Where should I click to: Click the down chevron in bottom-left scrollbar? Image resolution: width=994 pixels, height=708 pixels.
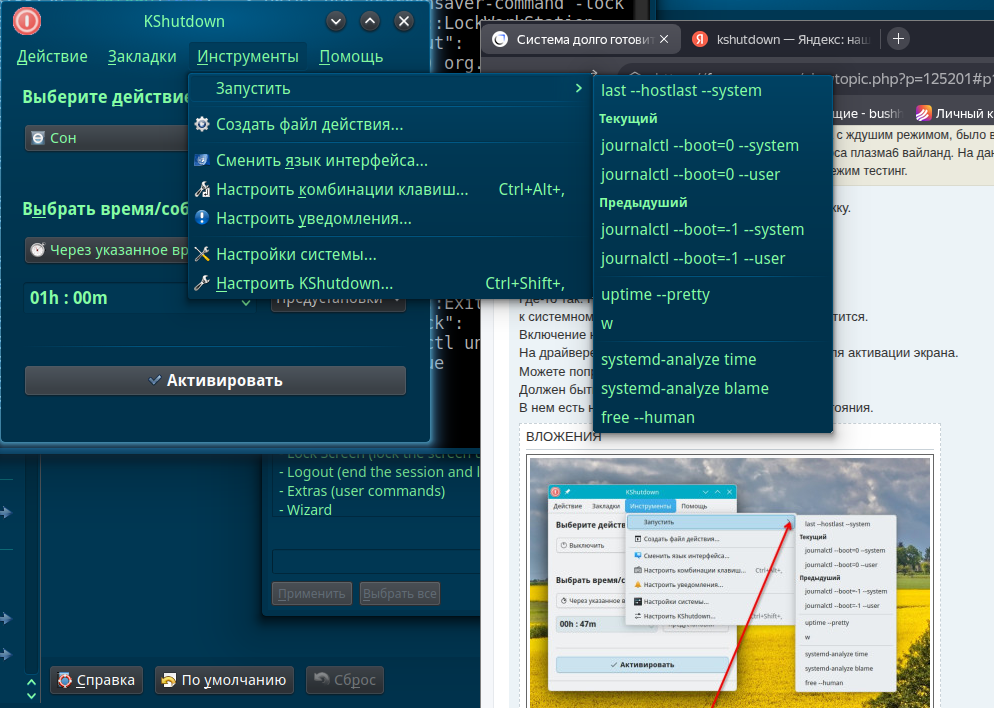coord(31,696)
